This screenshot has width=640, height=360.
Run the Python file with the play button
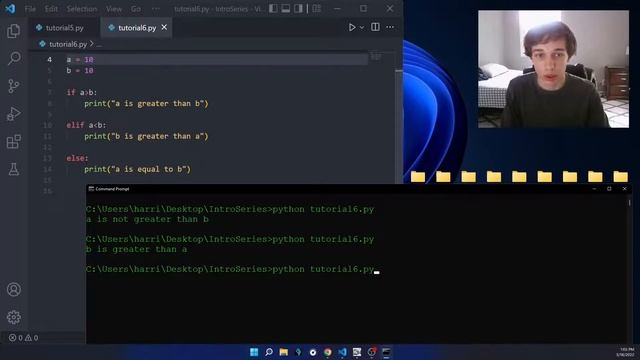pyautogui.click(x=352, y=27)
